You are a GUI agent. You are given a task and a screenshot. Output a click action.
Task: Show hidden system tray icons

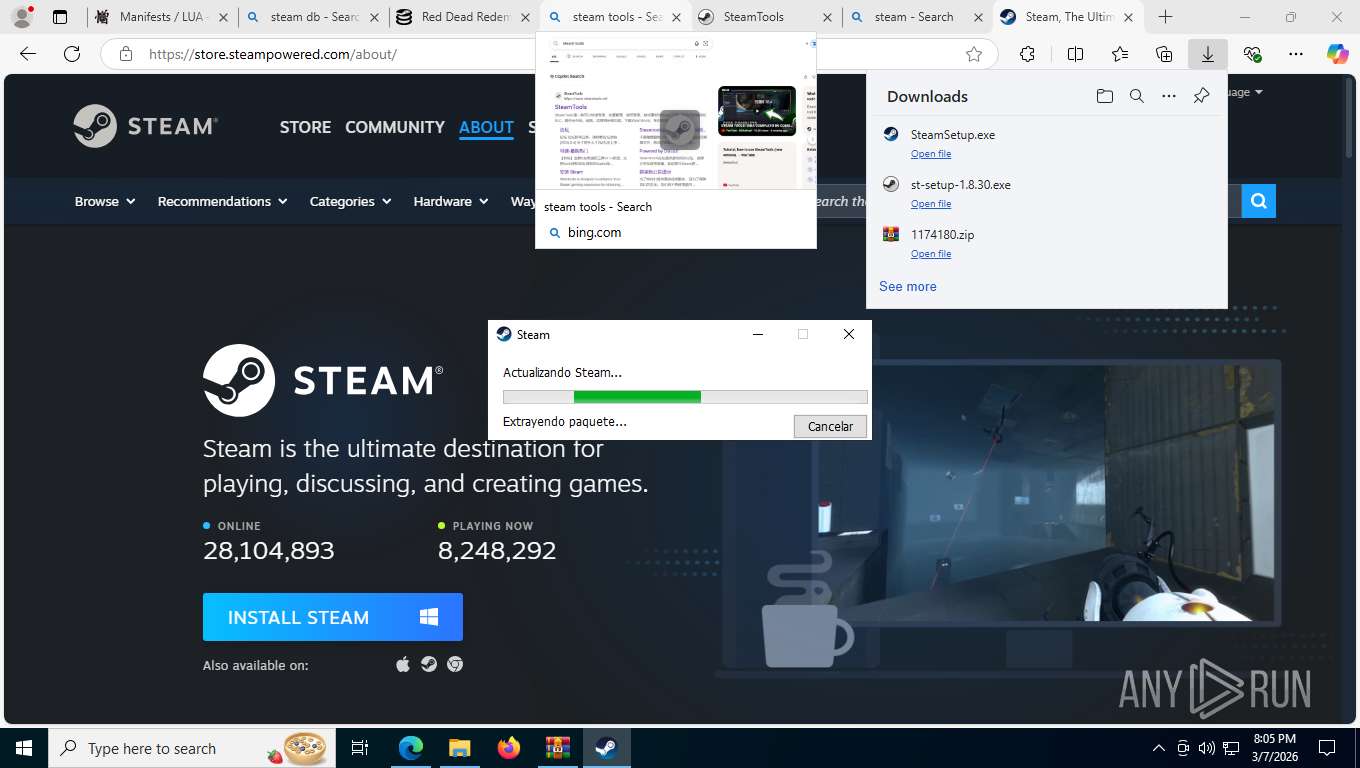(x=1159, y=748)
